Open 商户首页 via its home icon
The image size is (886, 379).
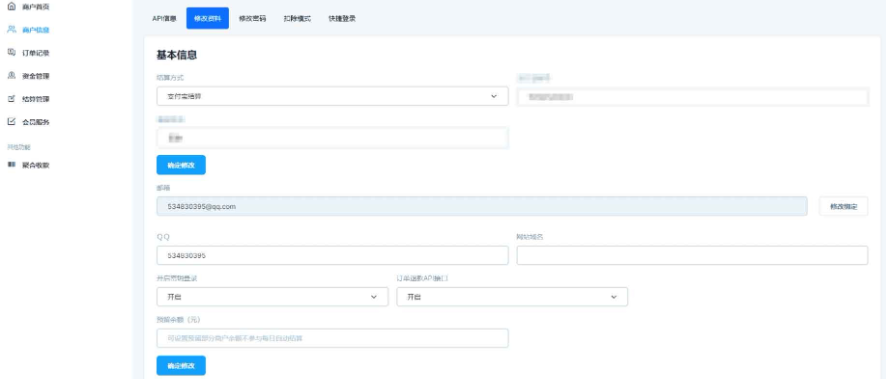pos(11,7)
